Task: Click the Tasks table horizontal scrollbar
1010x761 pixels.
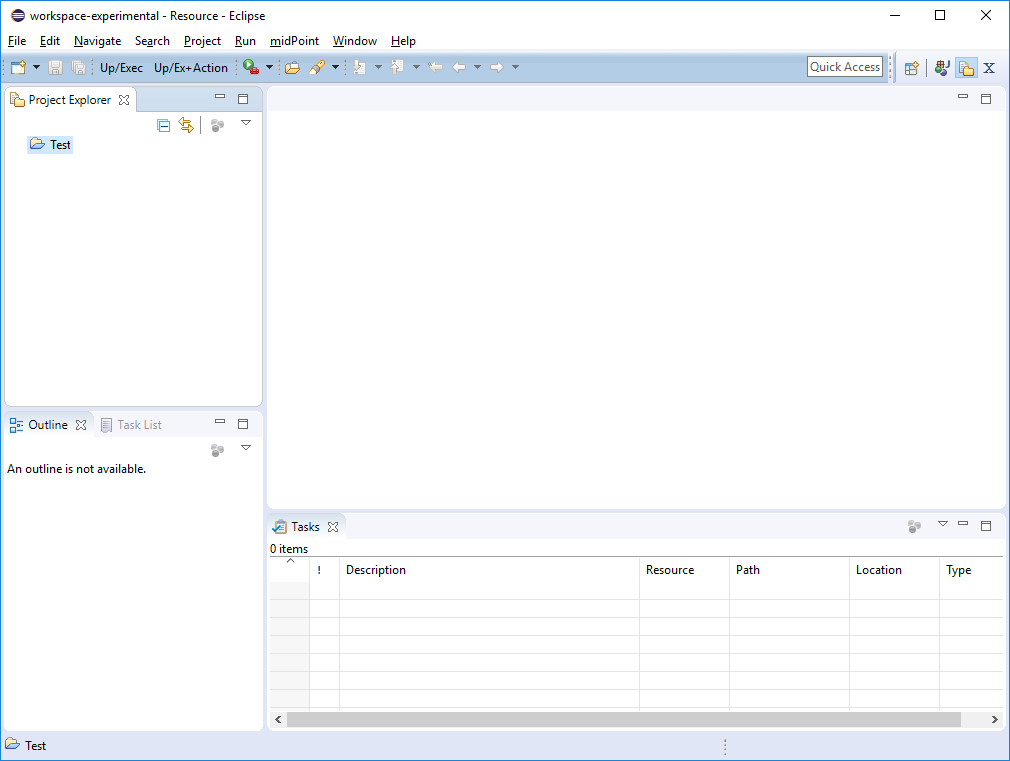Action: (x=622, y=719)
